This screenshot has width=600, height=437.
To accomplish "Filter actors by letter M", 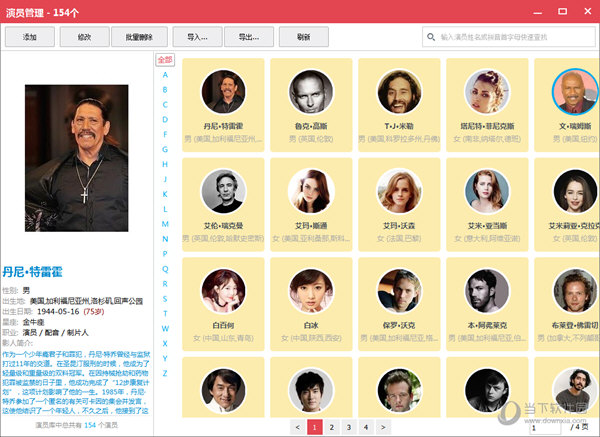I will tap(165, 224).
